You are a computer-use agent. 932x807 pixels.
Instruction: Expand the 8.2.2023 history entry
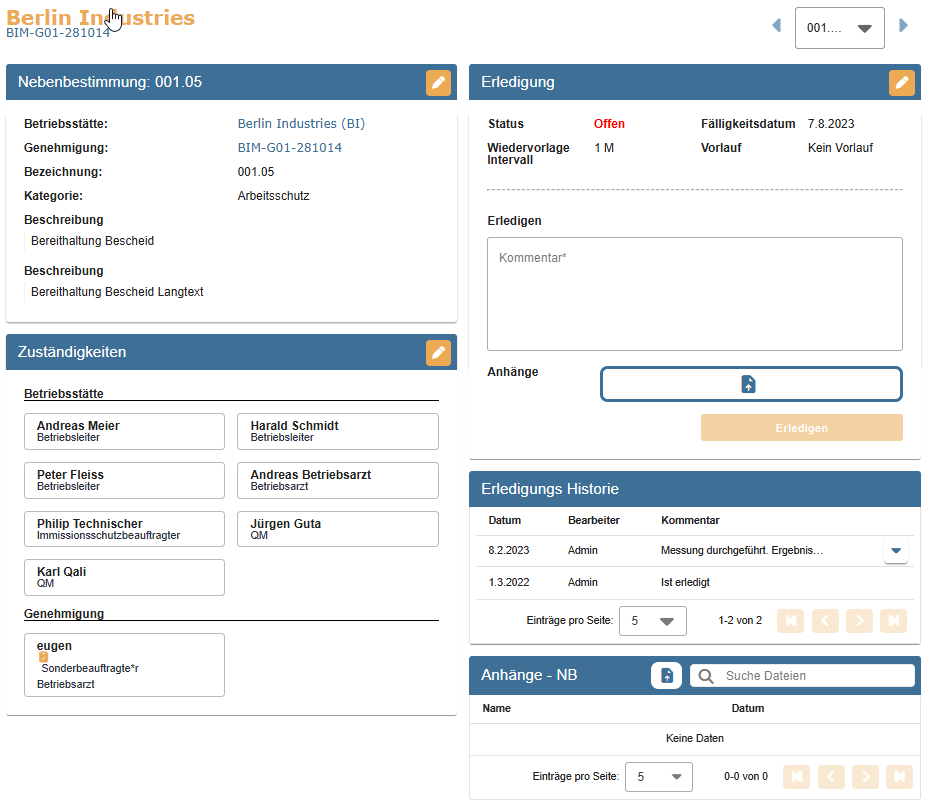(896, 551)
